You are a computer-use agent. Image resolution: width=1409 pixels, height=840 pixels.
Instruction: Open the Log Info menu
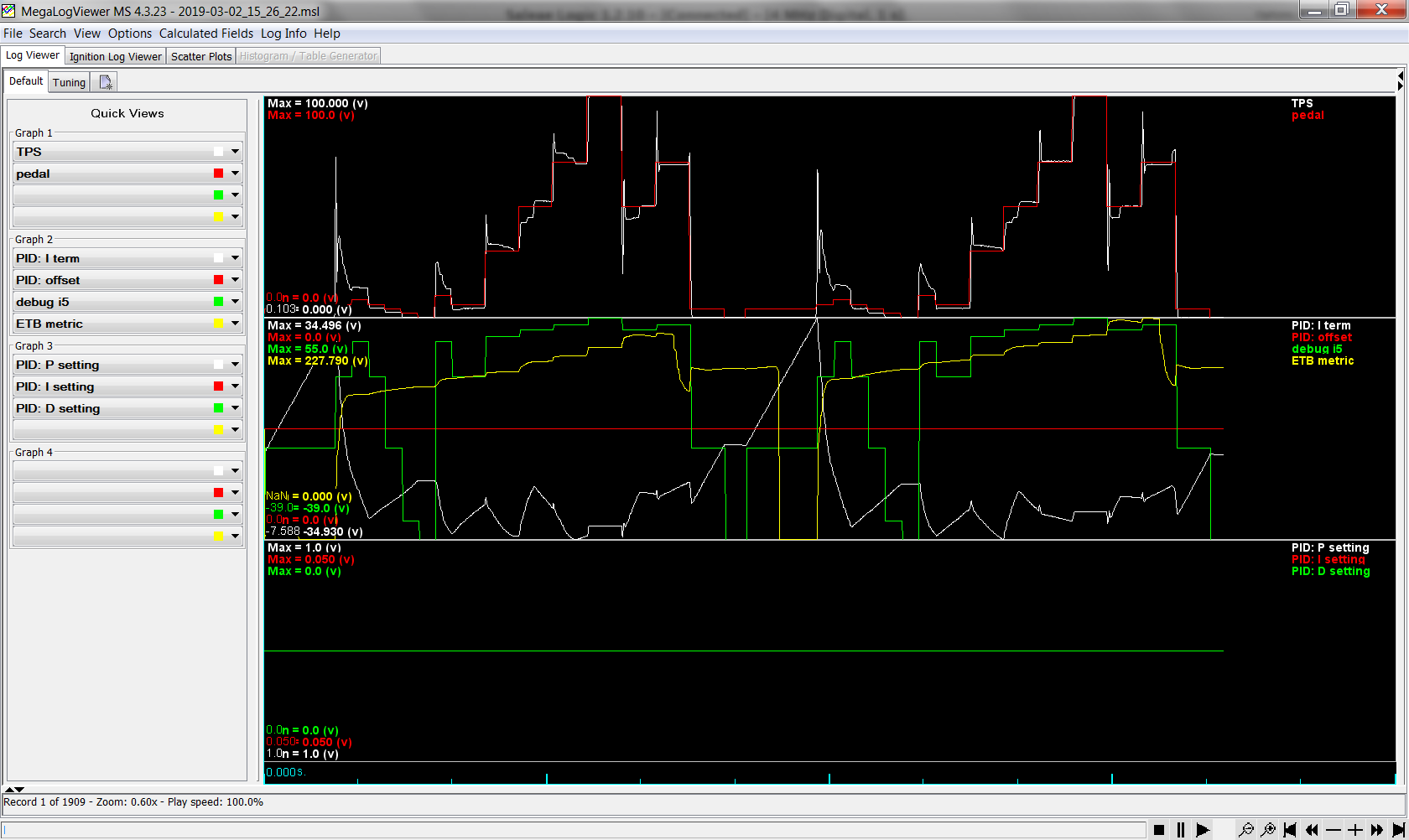pyautogui.click(x=283, y=34)
